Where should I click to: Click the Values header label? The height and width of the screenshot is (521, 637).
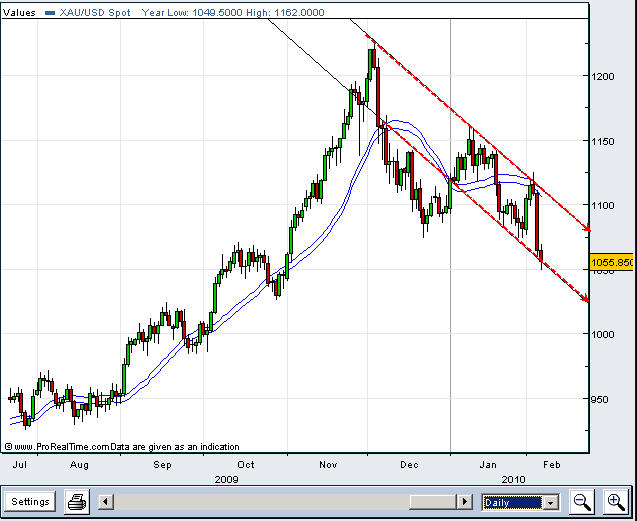(x=19, y=13)
